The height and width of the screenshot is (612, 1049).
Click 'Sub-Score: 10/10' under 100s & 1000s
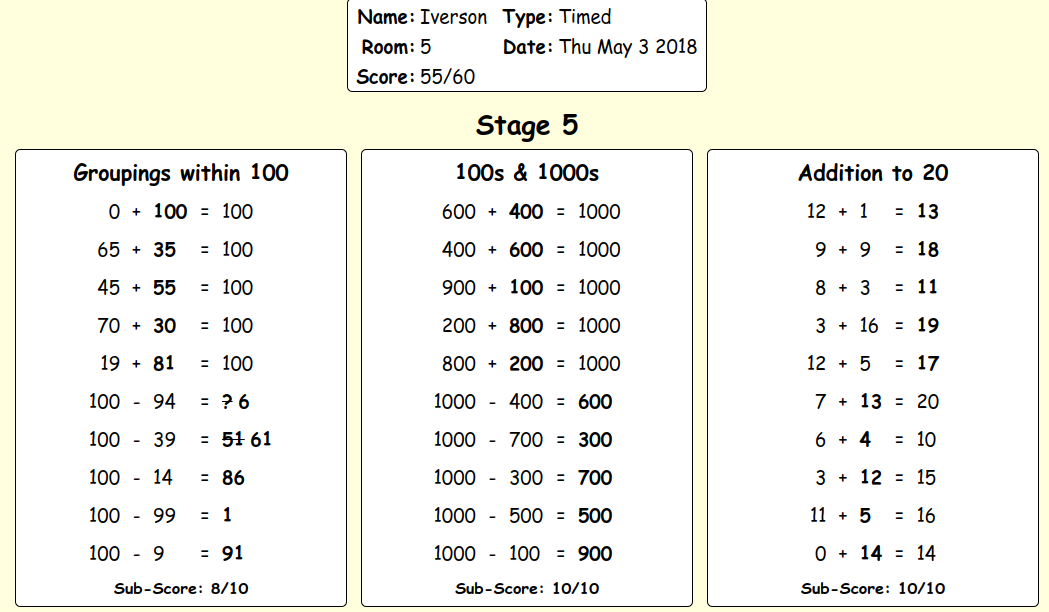point(527,589)
